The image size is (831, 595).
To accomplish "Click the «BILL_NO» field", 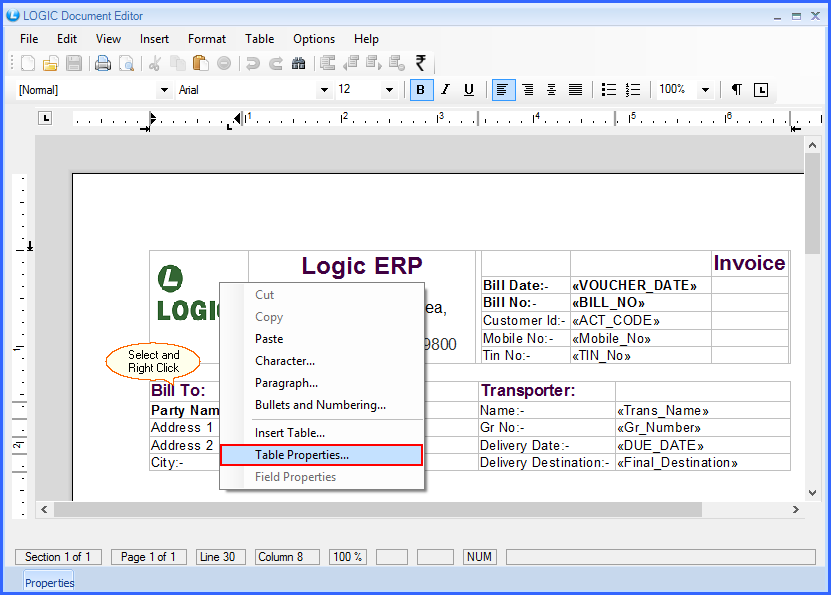I will click(608, 303).
